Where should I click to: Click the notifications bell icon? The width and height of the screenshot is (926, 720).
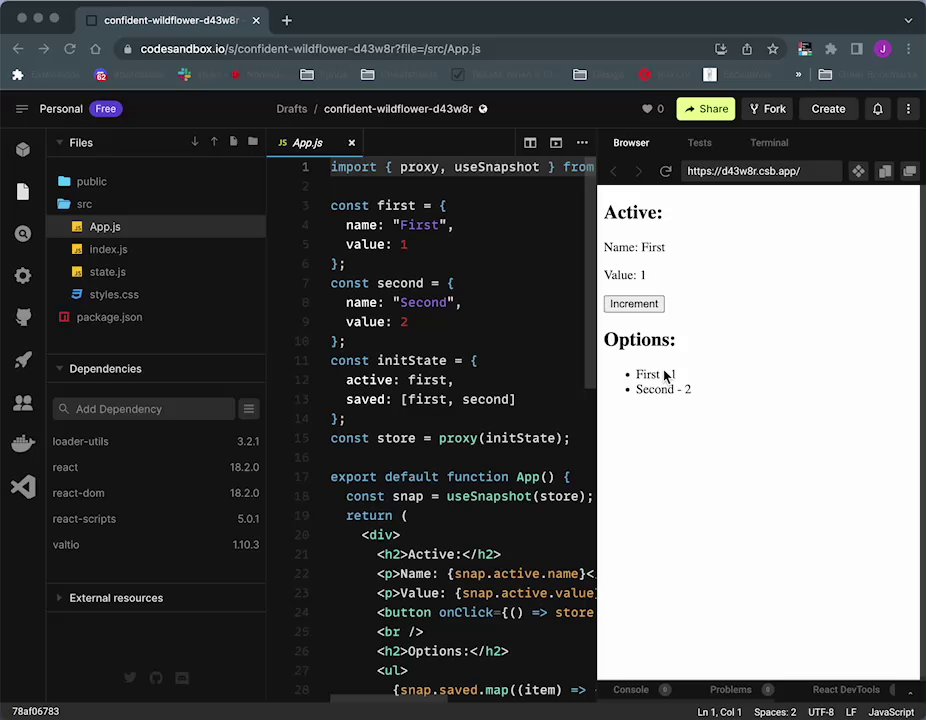point(877,109)
